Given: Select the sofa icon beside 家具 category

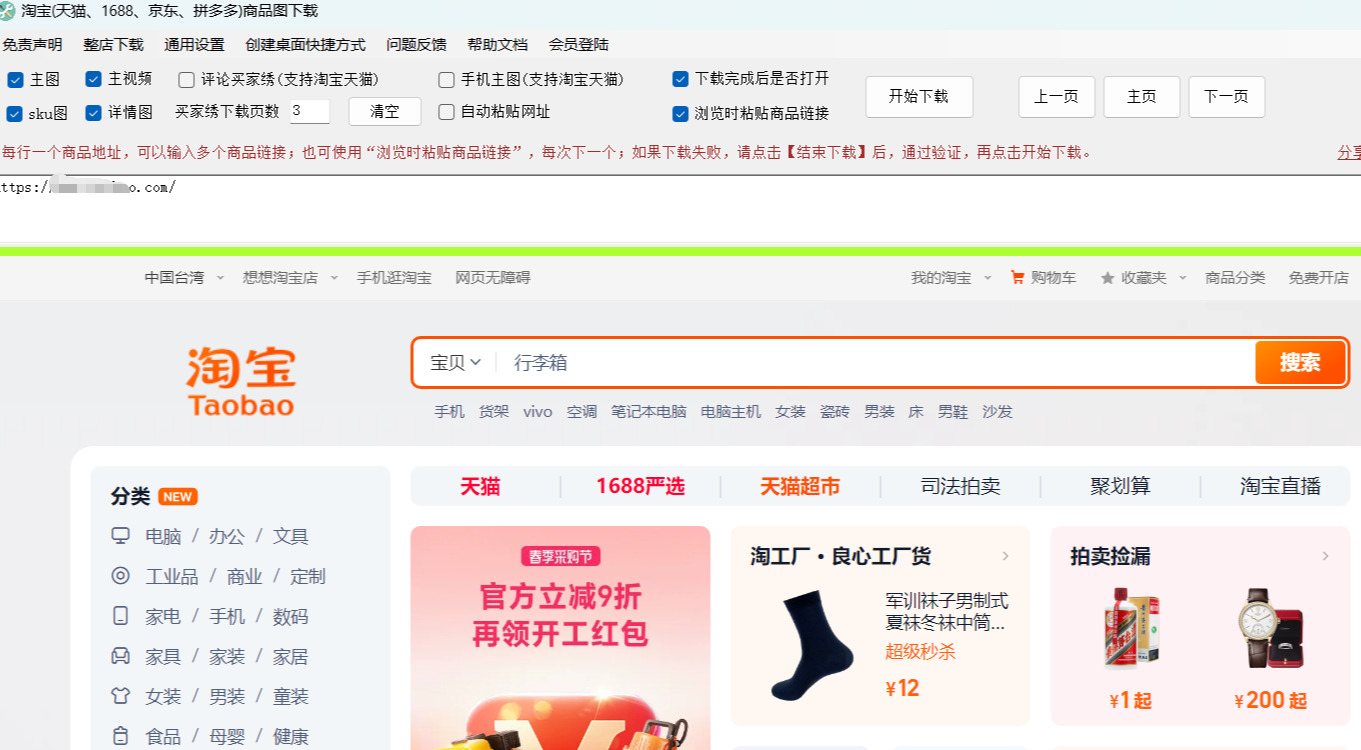Looking at the screenshot, I should (121, 656).
